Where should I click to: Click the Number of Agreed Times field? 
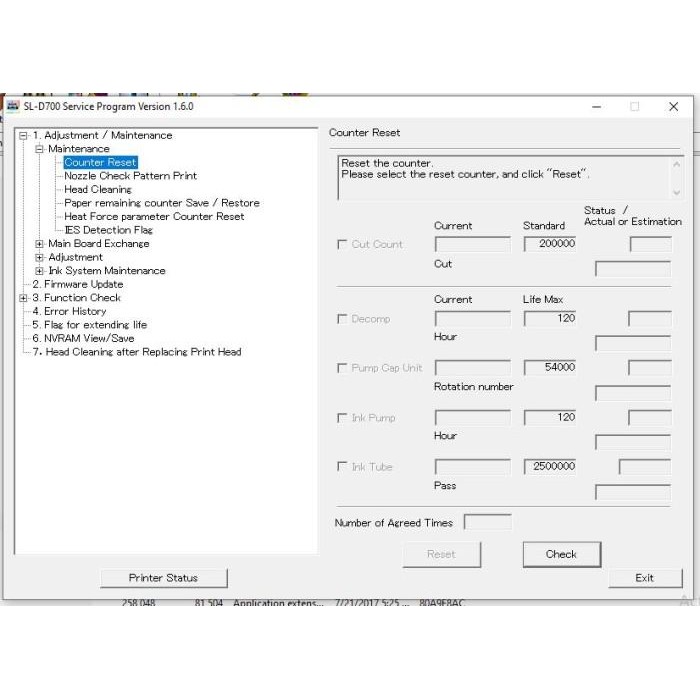(x=488, y=522)
